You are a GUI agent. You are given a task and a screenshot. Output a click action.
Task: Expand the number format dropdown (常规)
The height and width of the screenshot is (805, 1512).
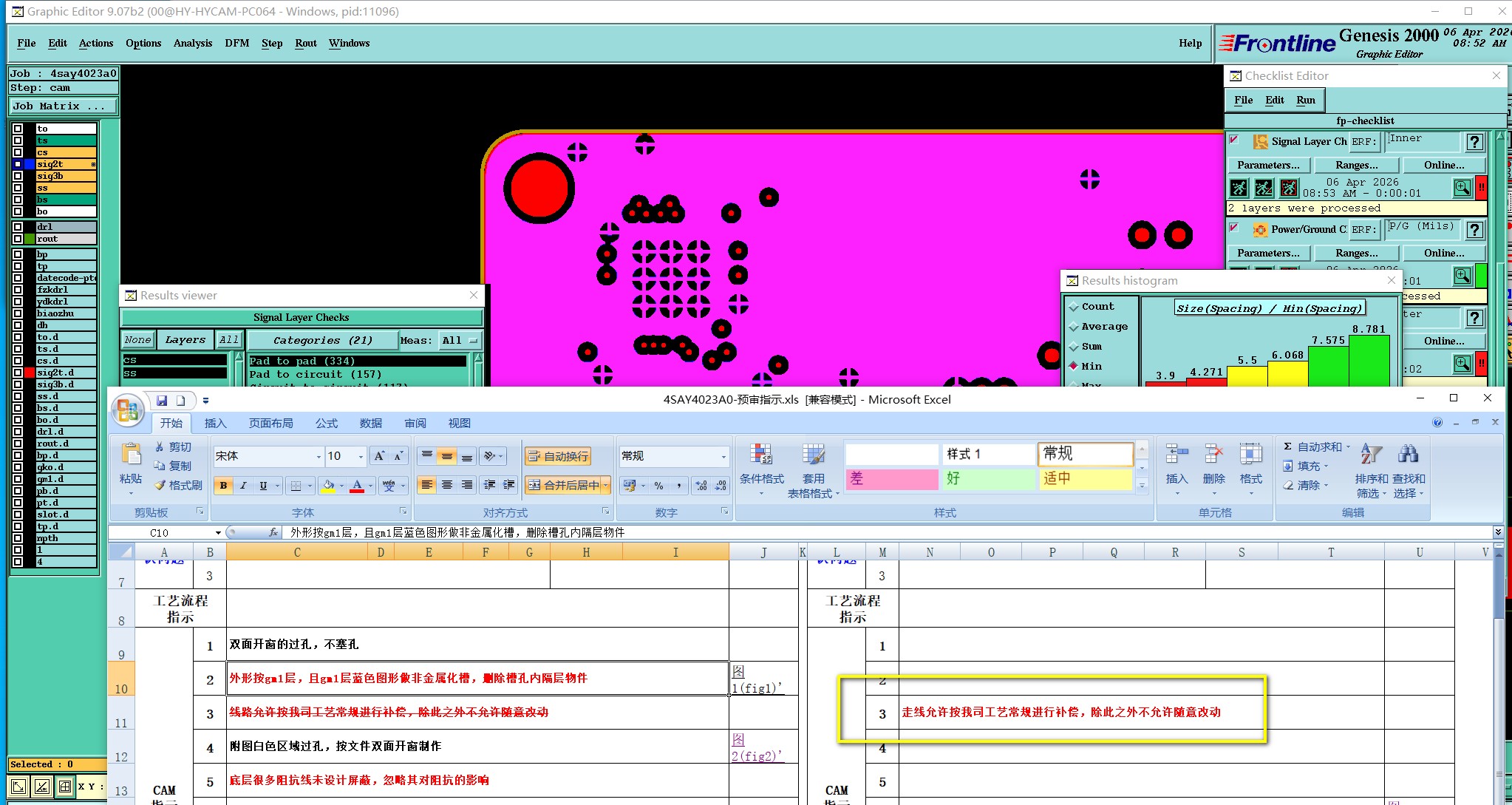click(723, 457)
